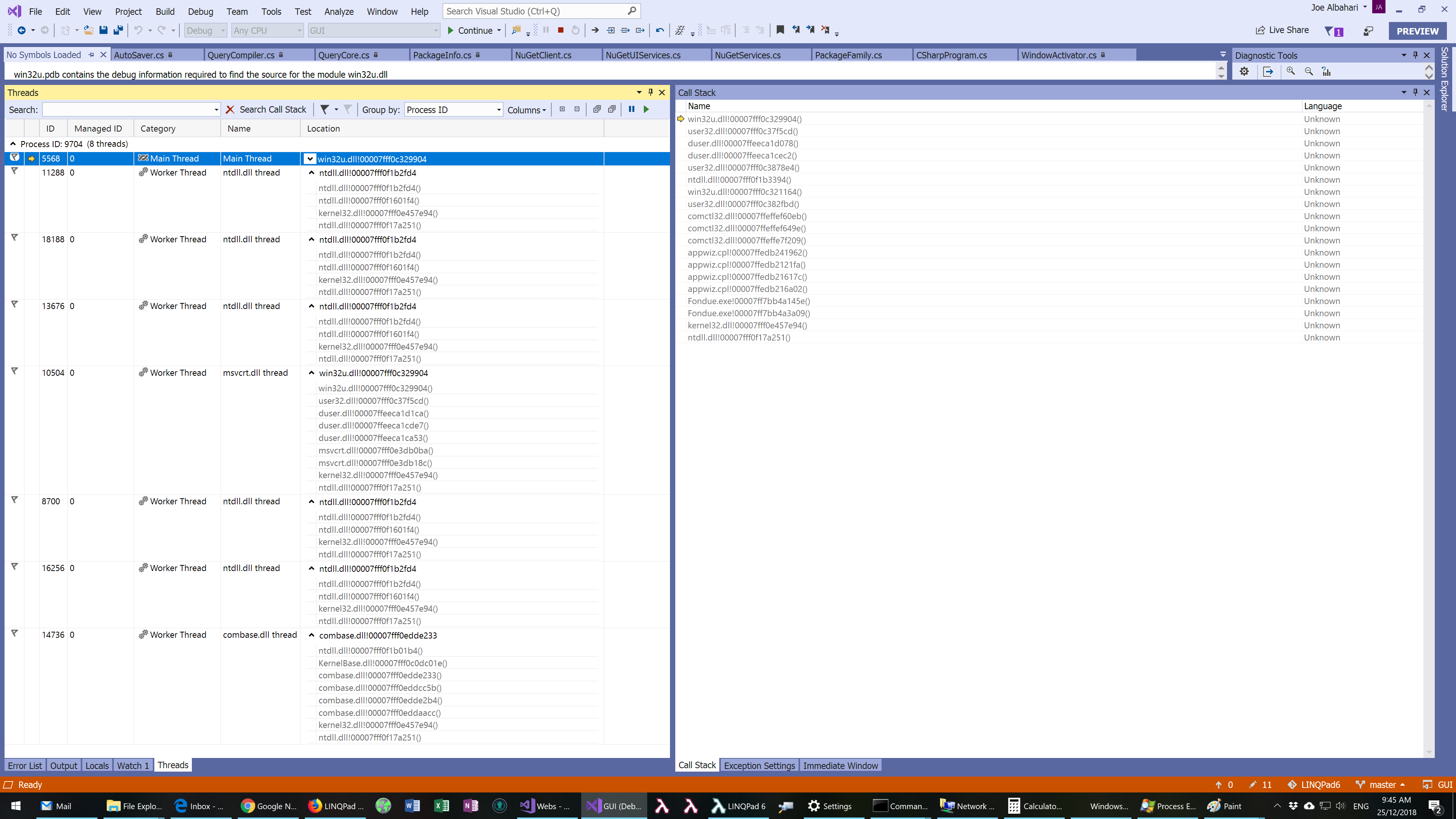Click the Save icon in toolbar

click(x=104, y=30)
